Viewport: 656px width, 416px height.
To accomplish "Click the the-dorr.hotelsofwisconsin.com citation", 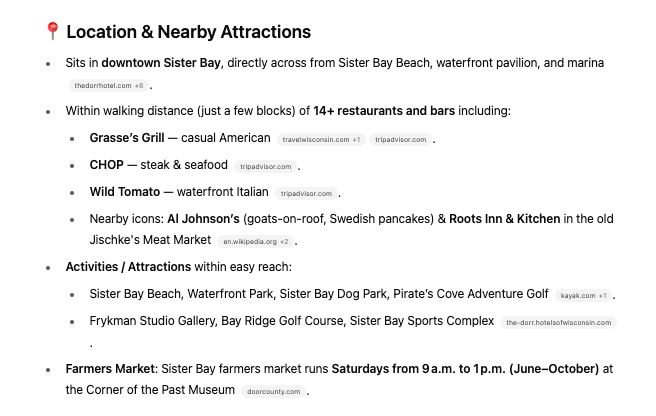I will pyautogui.click(x=559, y=323).
